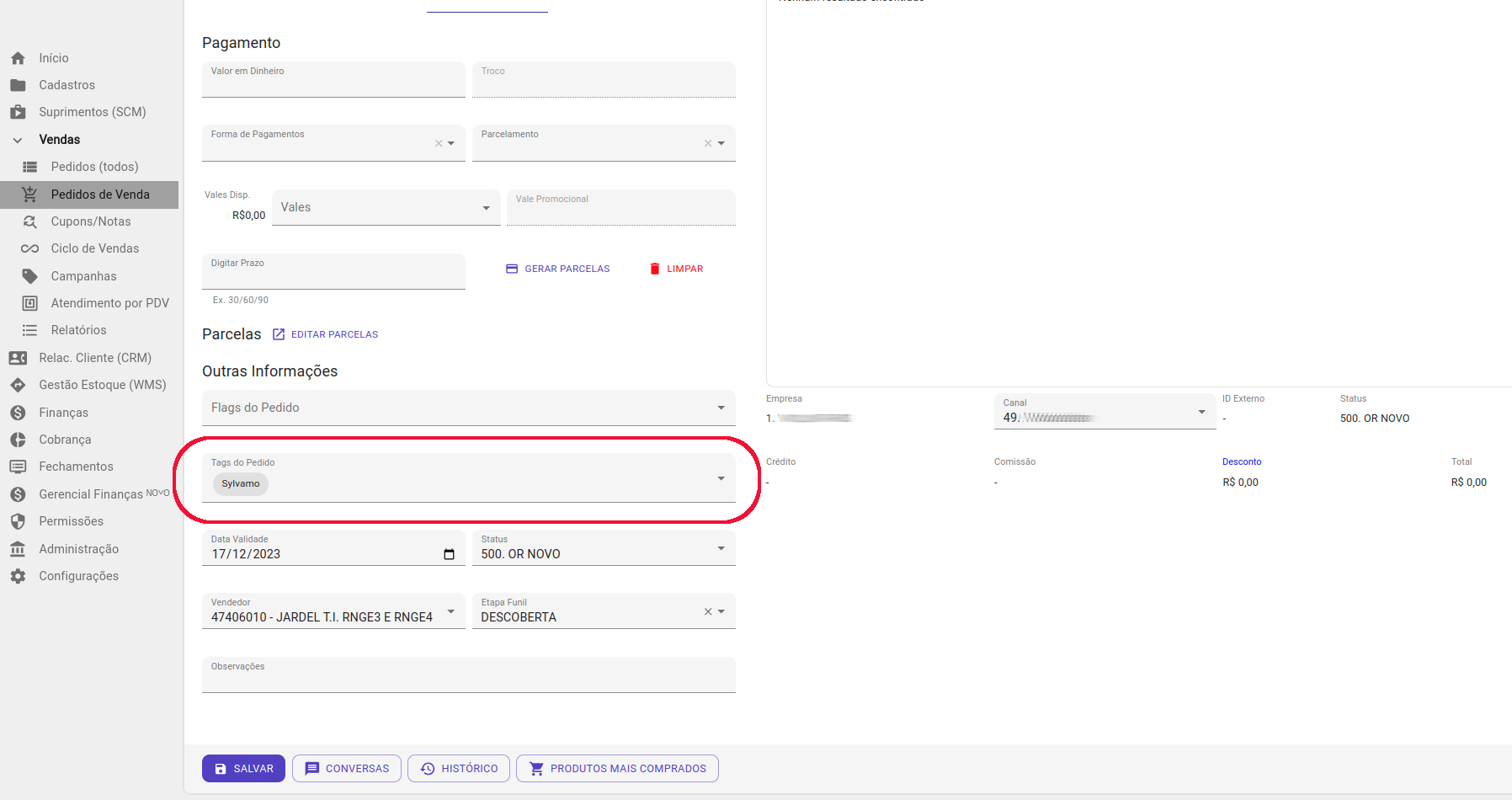1512x800 pixels.
Task: Open PRODUTOS MAIS COMPRADOS
Action: (x=617, y=769)
